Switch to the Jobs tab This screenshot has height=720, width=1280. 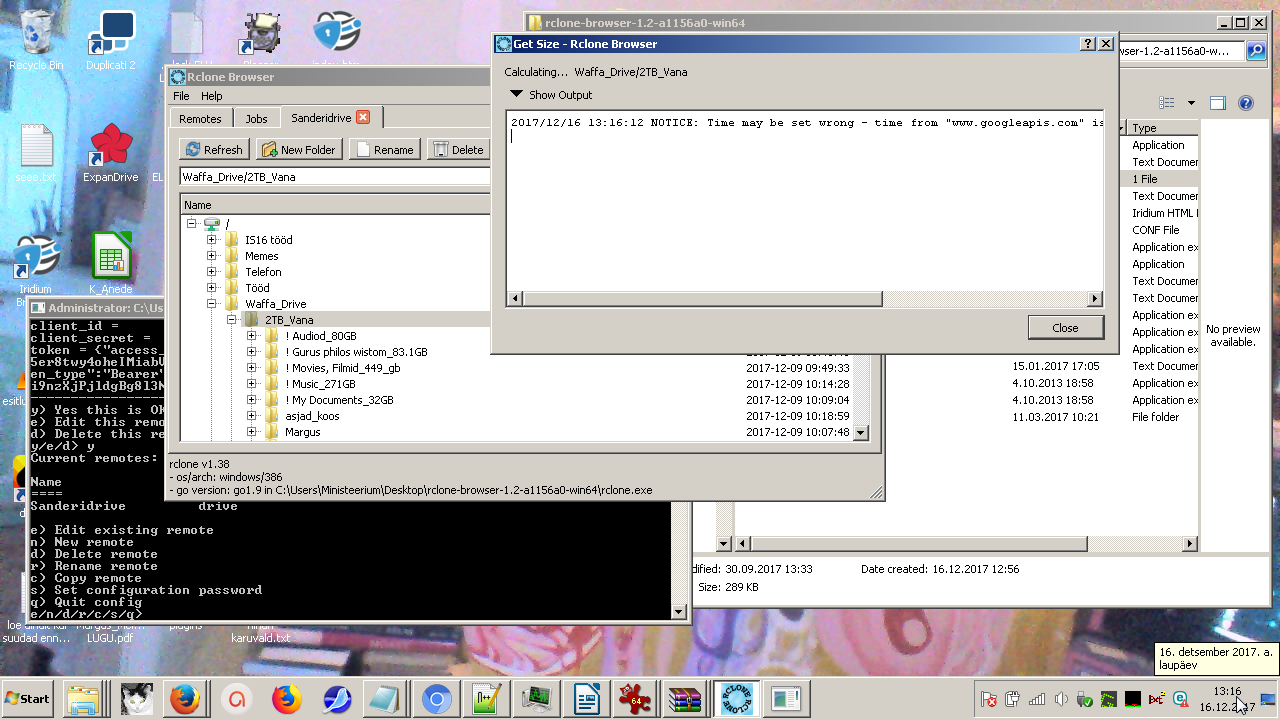(x=256, y=118)
